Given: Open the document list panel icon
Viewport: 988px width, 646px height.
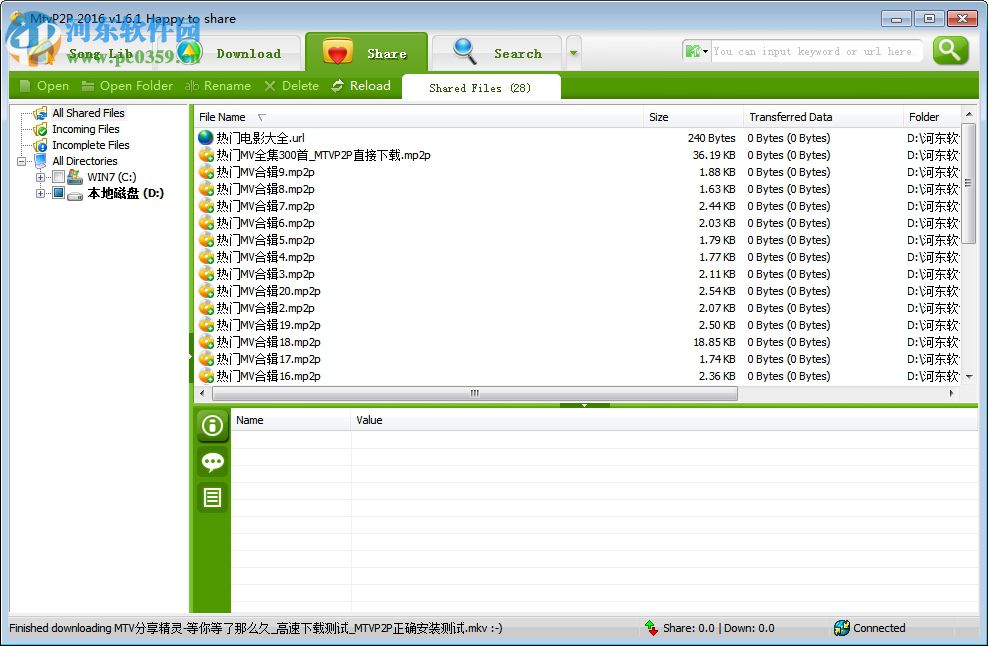Looking at the screenshot, I should pos(212,498).
